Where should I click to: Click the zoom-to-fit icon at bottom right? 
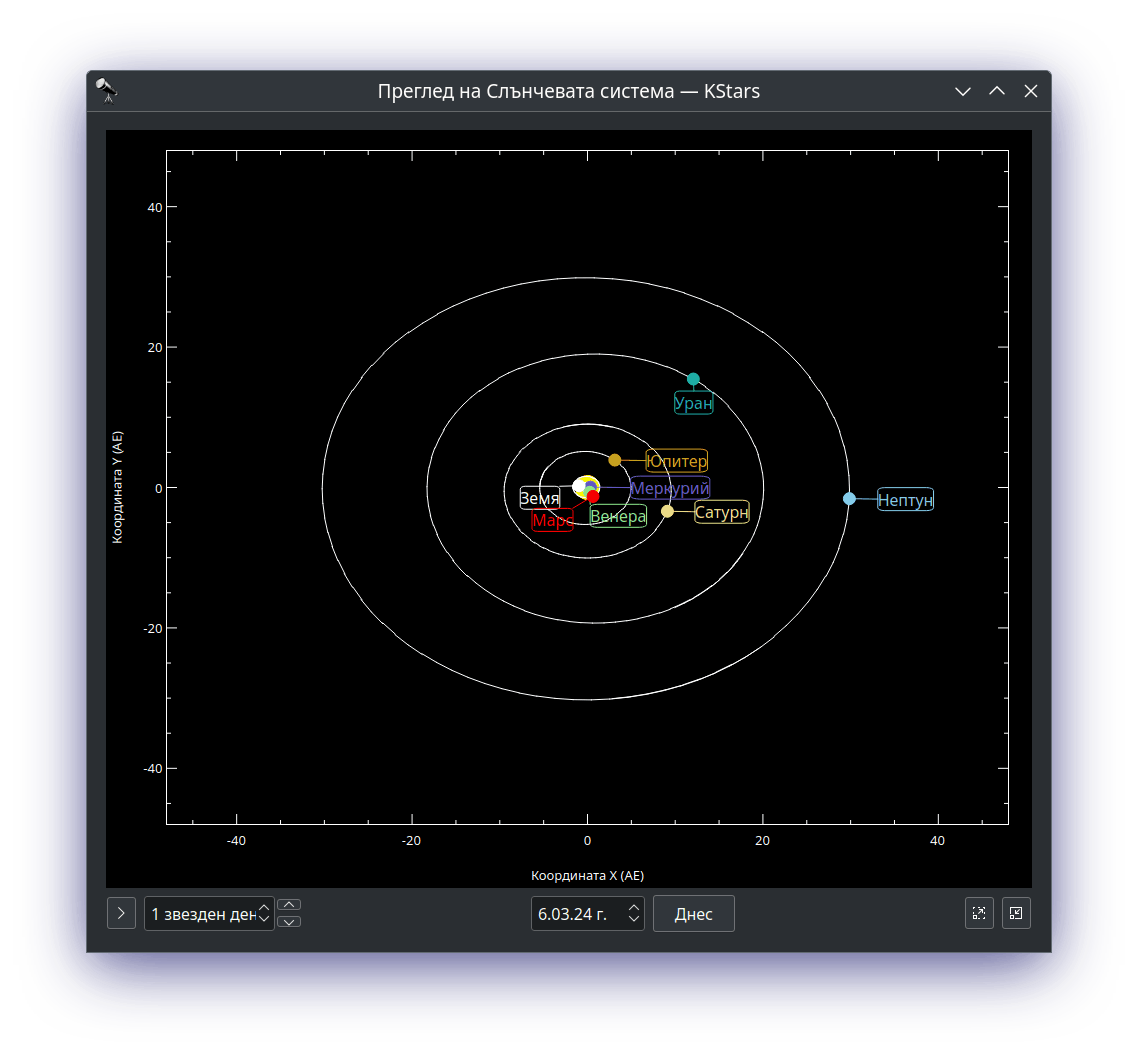coord(979,913)
